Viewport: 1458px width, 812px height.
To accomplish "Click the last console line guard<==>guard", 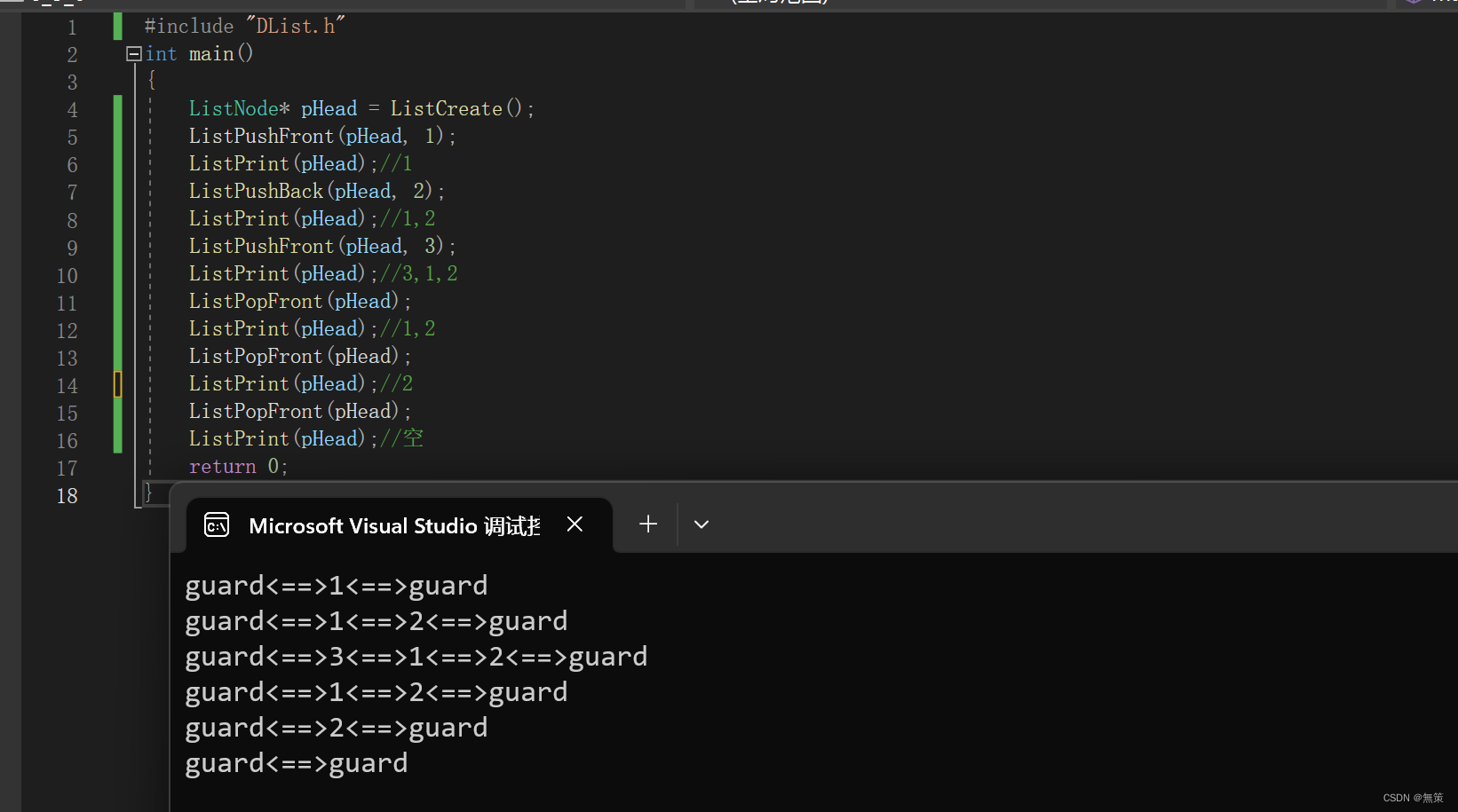I will 297,763.
